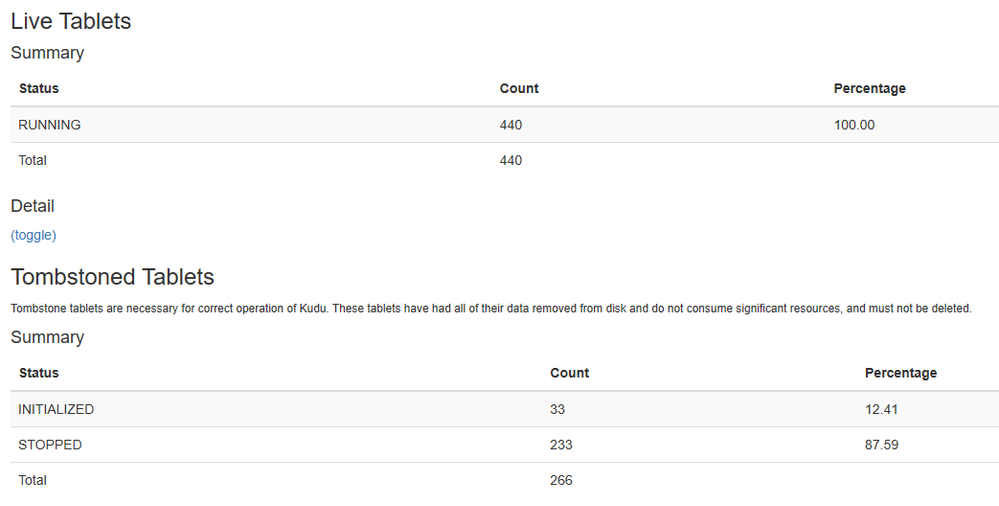Select the STOPPED status cell

tap(50, 445)
